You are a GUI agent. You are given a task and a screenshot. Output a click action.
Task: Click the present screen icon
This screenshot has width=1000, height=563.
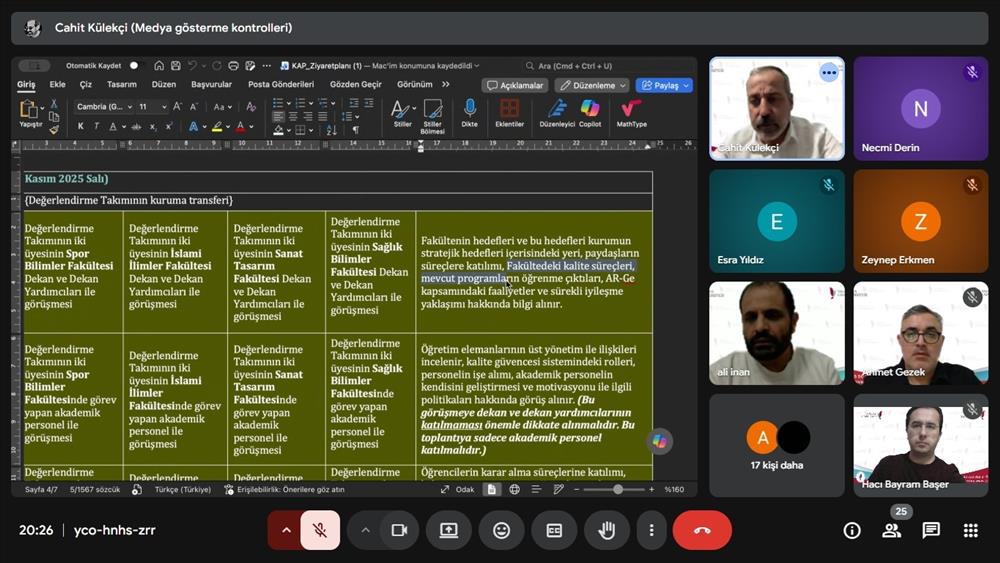click(449, 530)
